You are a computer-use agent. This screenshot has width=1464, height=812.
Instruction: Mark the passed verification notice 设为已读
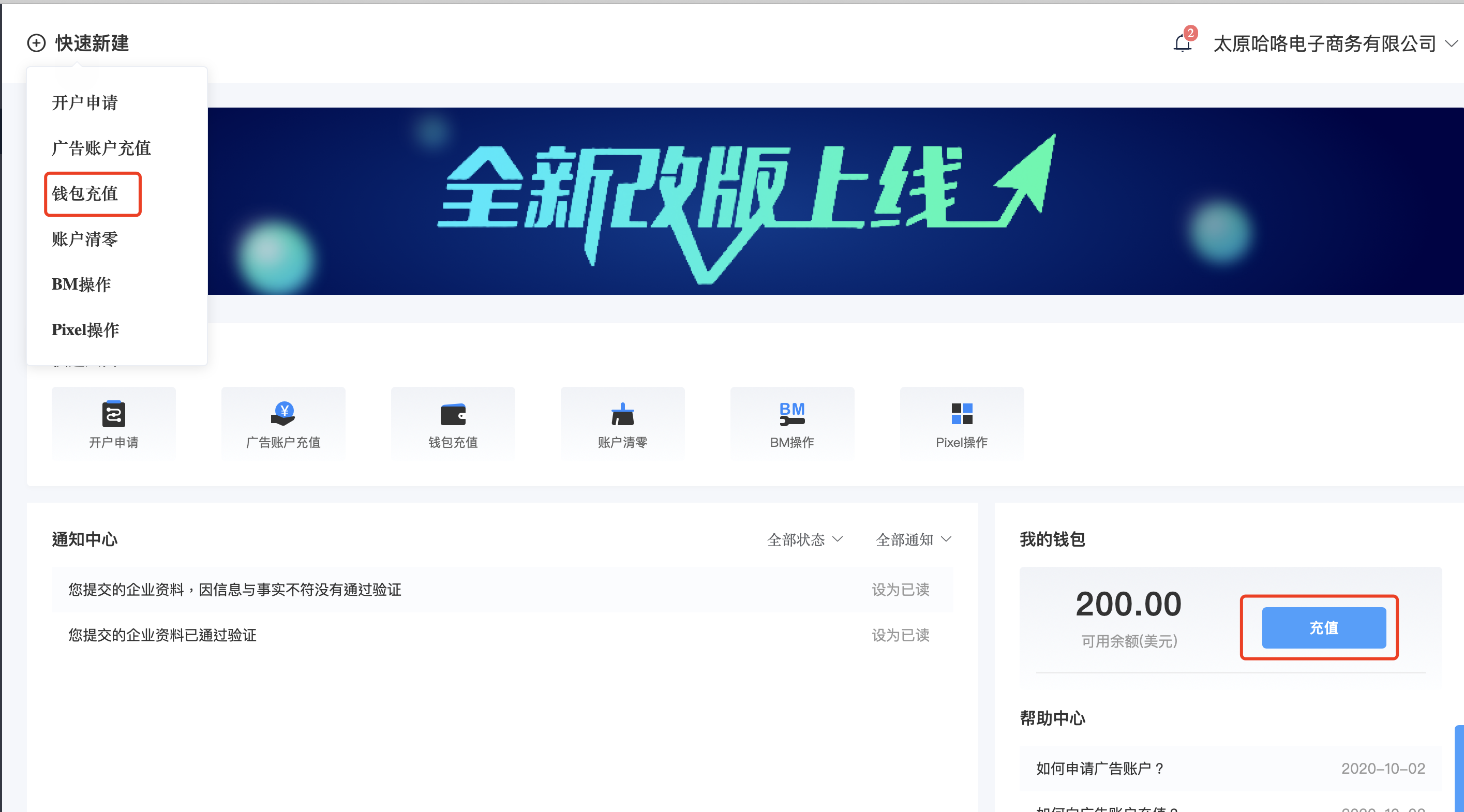900,635
